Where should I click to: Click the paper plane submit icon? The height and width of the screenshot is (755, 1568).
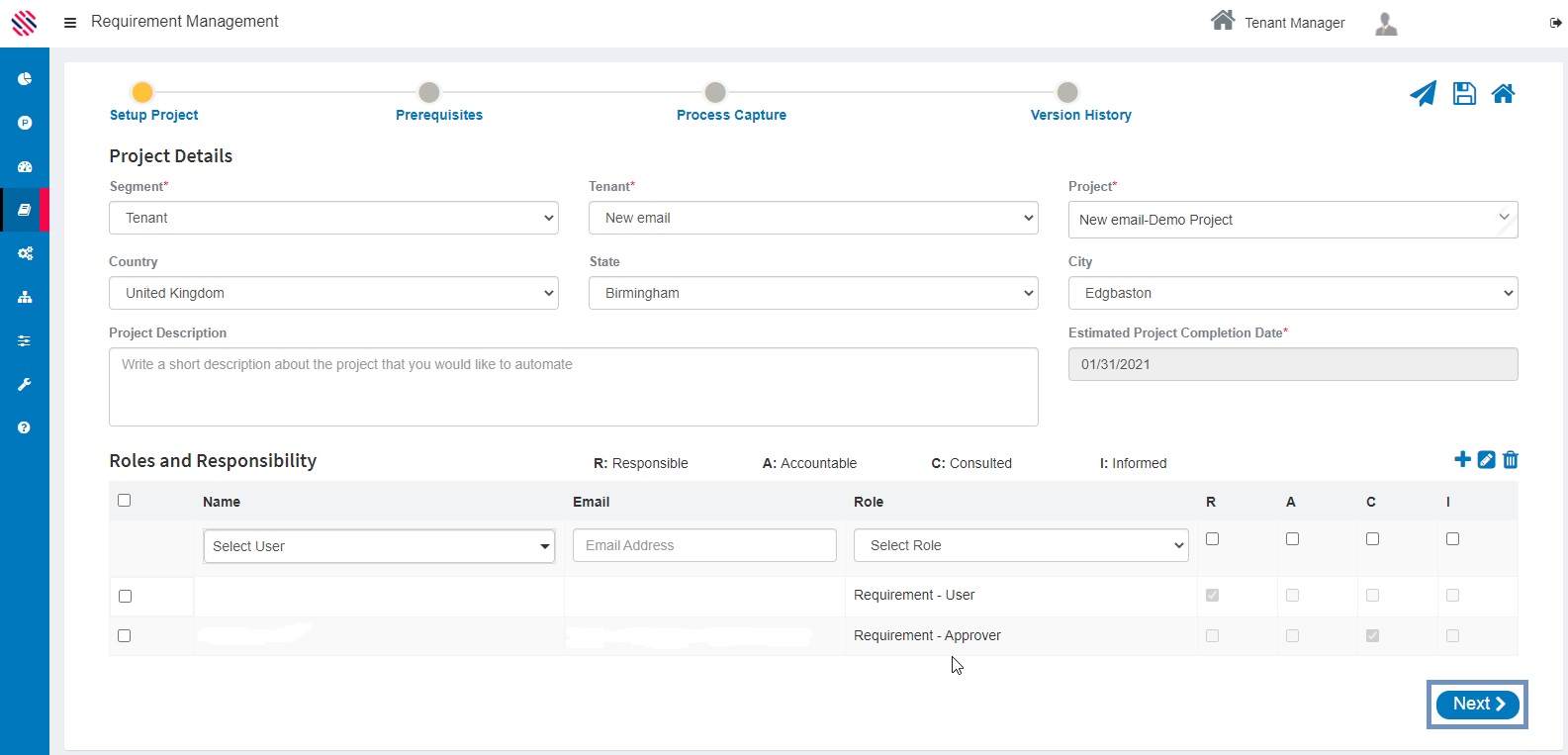coord(1423,94)
